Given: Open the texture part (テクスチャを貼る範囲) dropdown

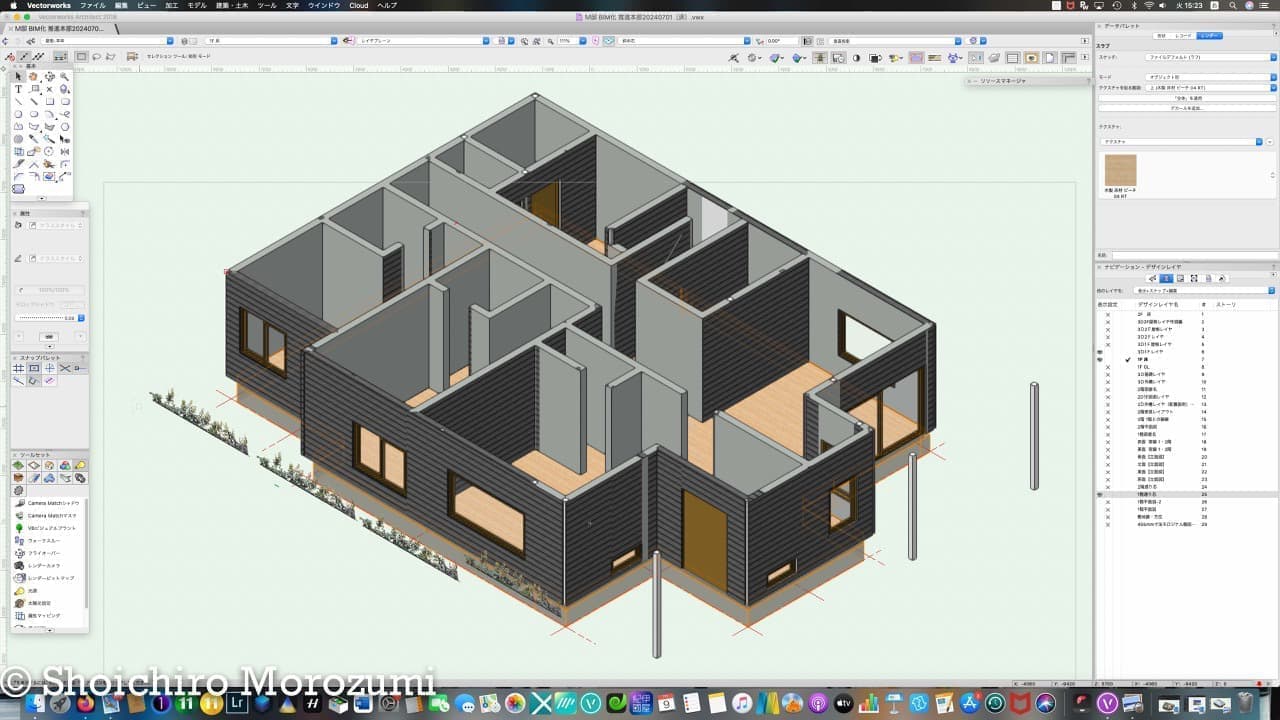Looking at the screenshot, I should coord(1210,87).
